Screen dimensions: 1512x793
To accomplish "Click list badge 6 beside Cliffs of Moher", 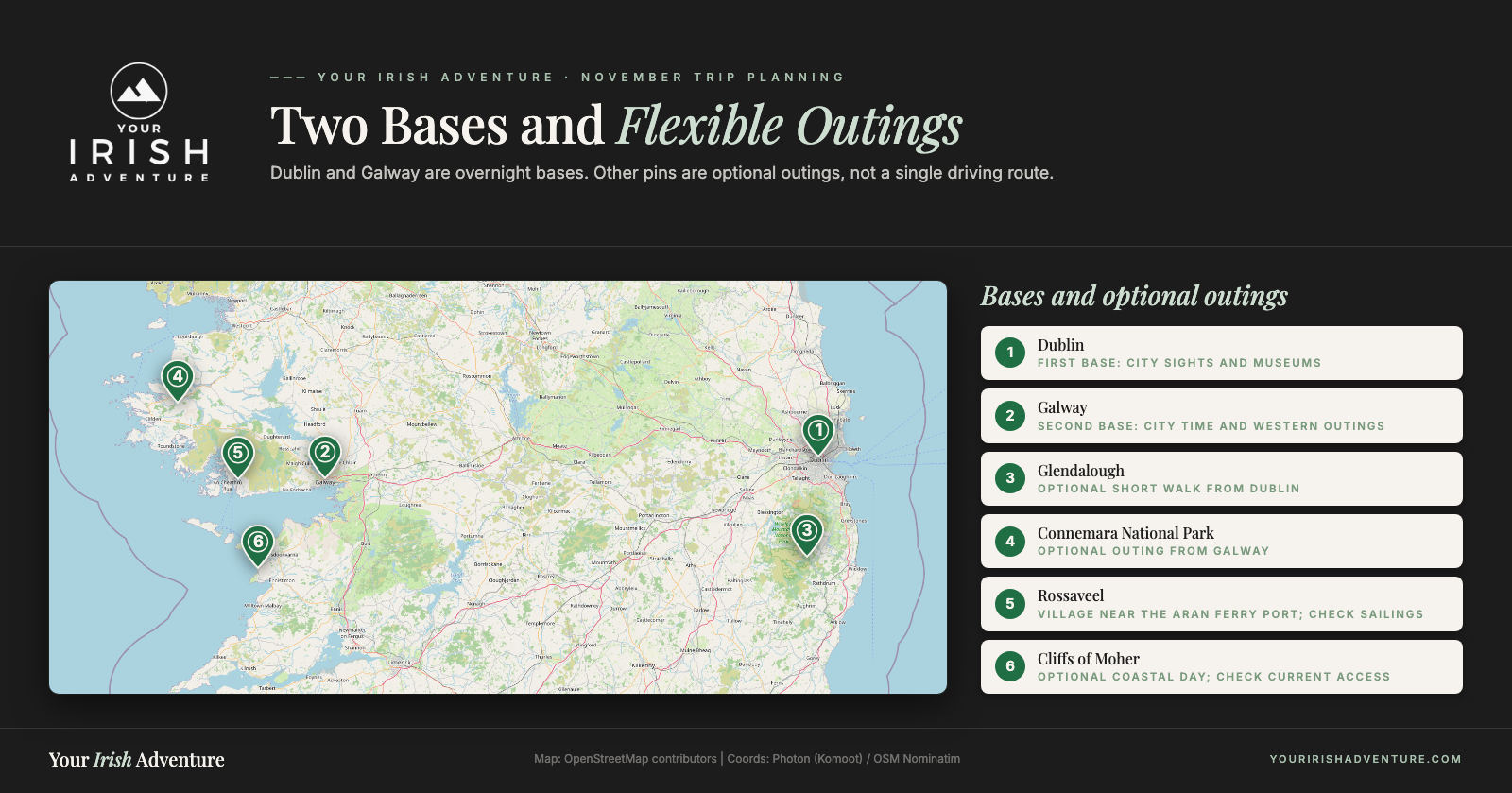I will tap(1010, 666).
